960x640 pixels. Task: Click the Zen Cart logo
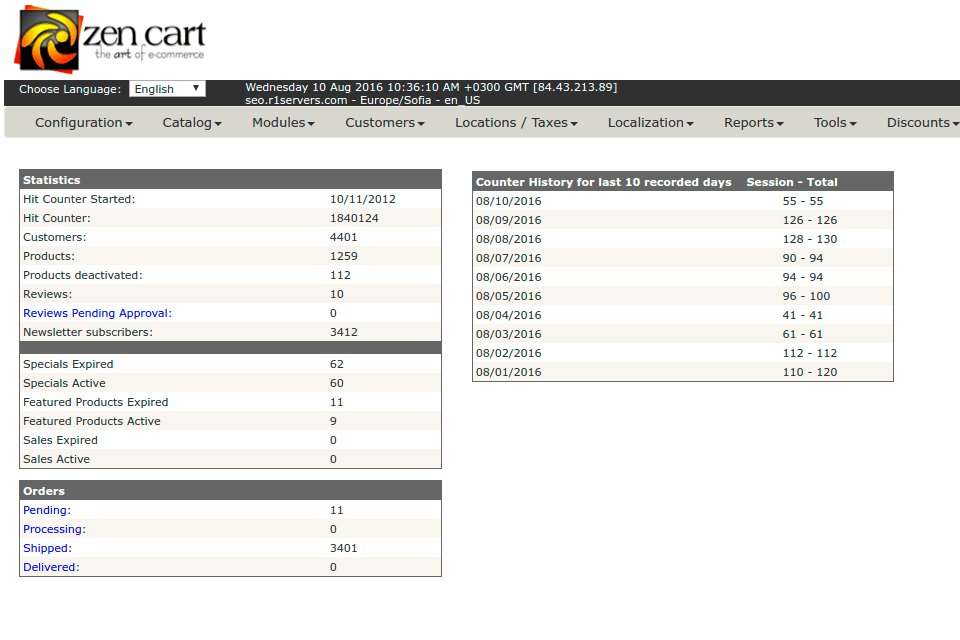tap(110, 40)
